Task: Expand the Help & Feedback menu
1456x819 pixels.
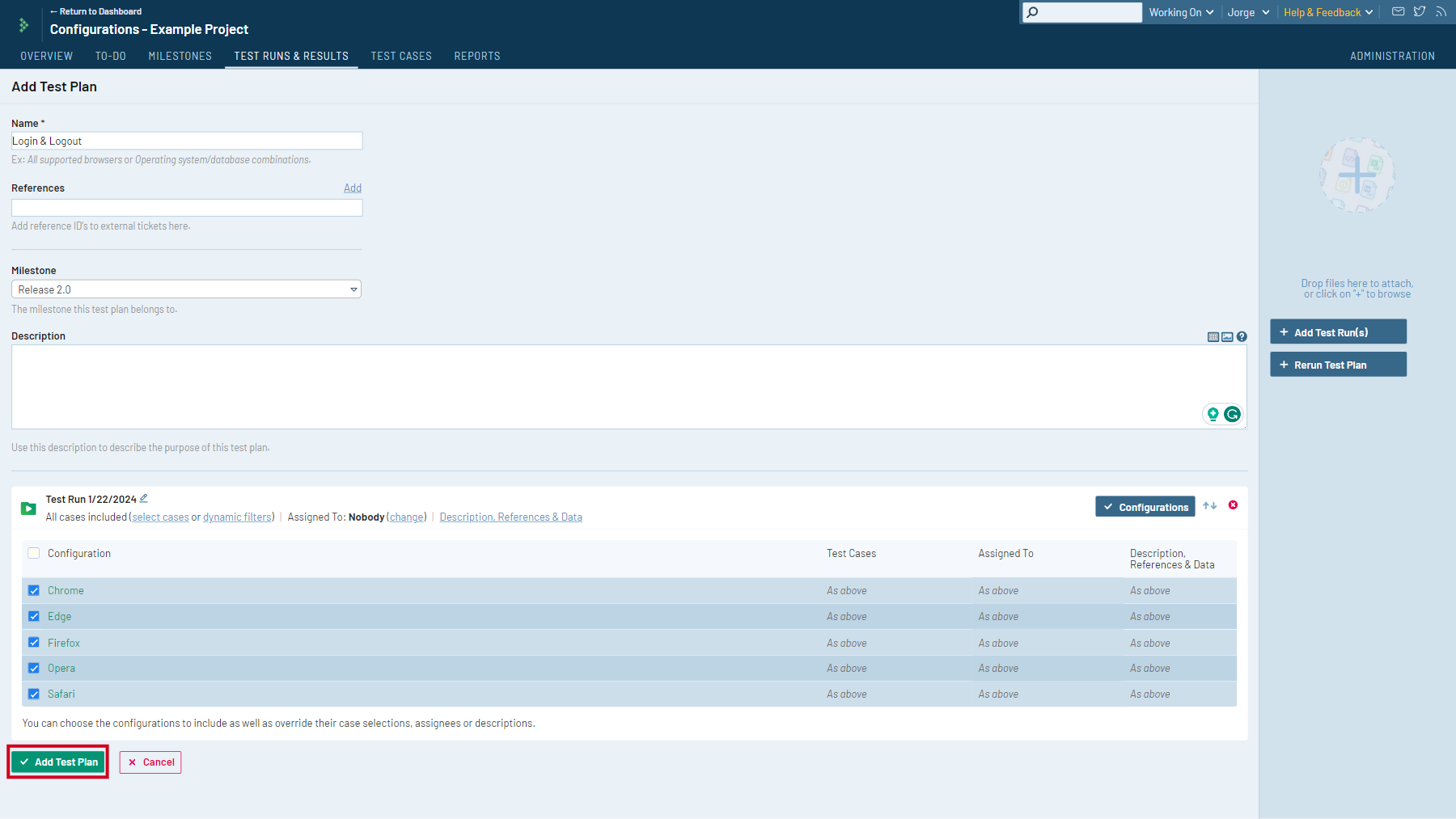Action: (1327, 12)
